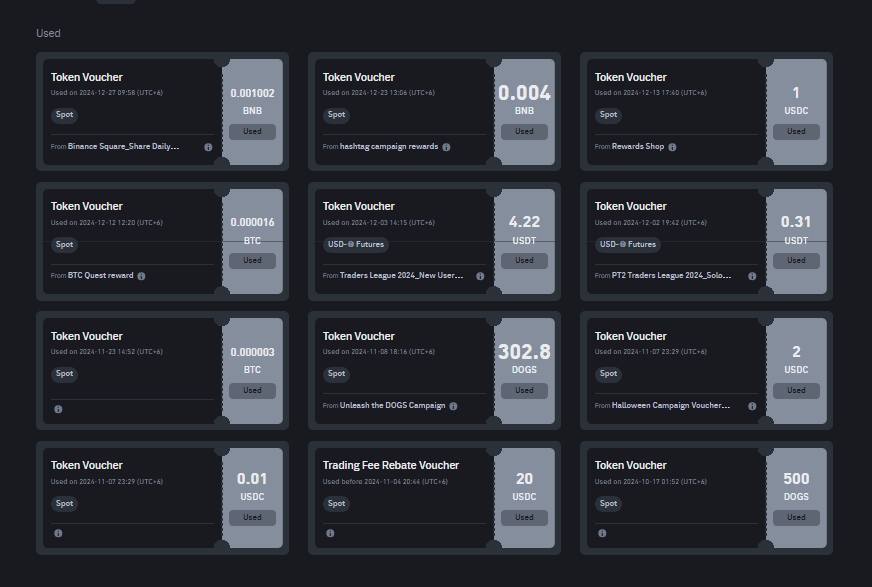Click Spot tag on Binance Square voucher
This screenshot has width=872, height=587.
pyautogui.click(x=65, y=115)
